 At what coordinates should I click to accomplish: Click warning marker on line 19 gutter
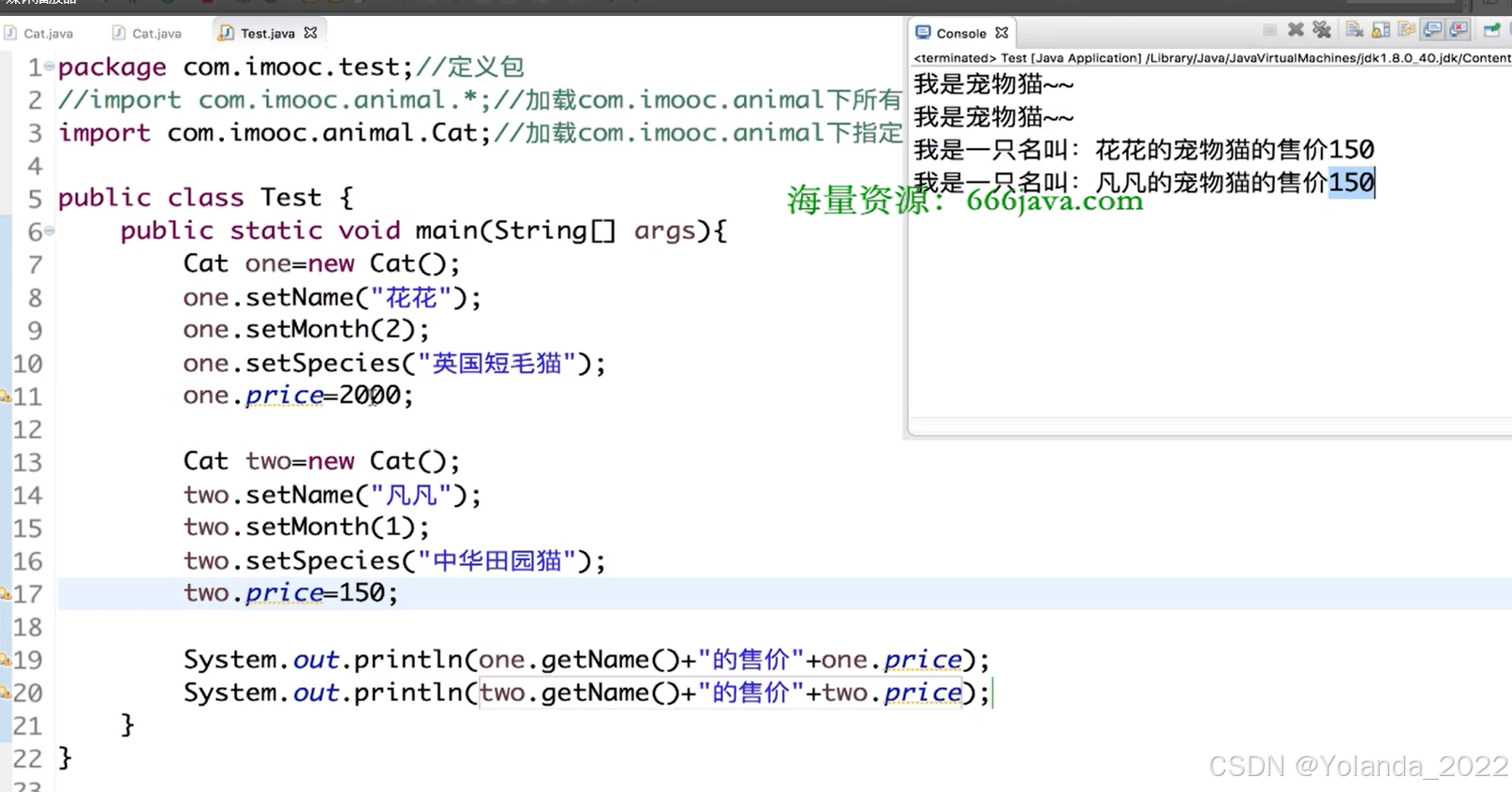tap(5, 660)
